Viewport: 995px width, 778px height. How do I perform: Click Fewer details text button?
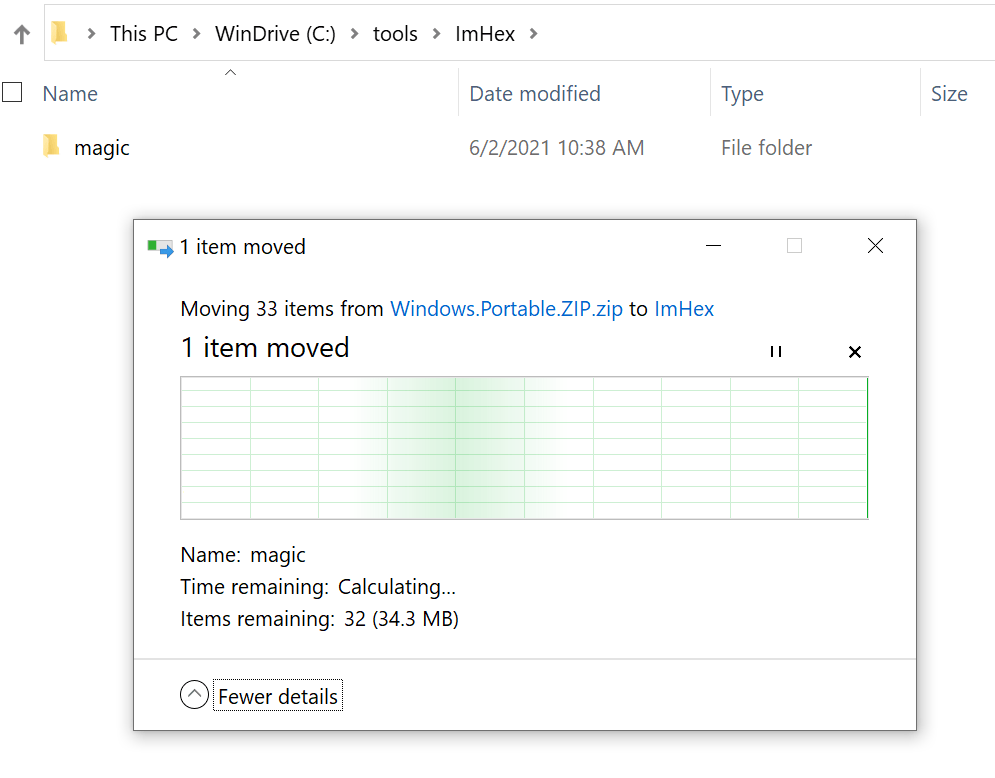pos(278,696)
